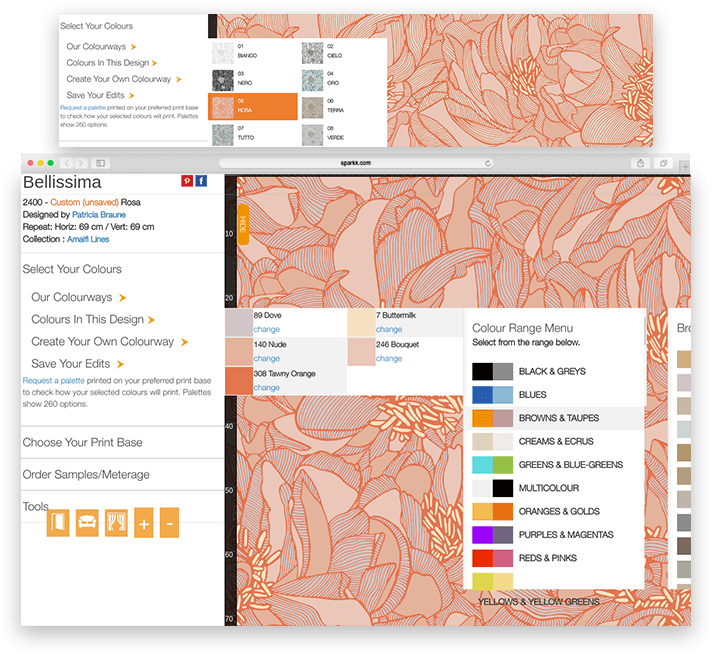
Task: Select the door view tool icon
Action: [58, 523]
